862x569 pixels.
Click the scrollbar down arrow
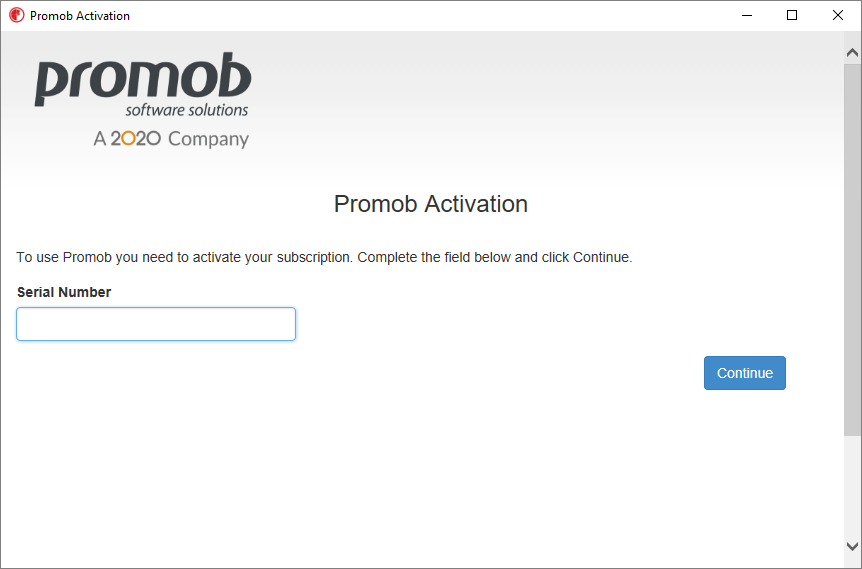coord(852,546)
